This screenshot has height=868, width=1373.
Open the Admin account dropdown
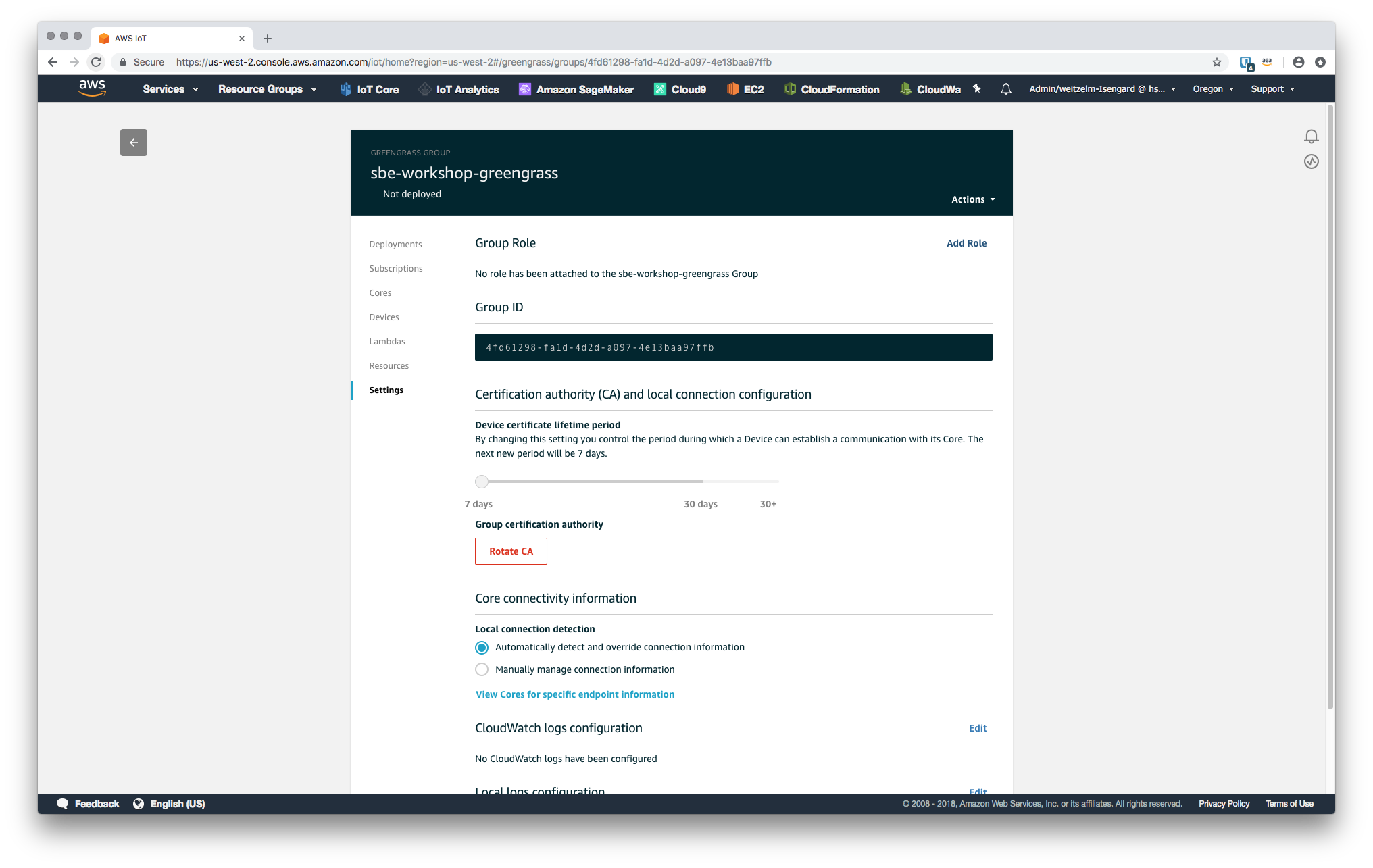[x=1103, y=89]
